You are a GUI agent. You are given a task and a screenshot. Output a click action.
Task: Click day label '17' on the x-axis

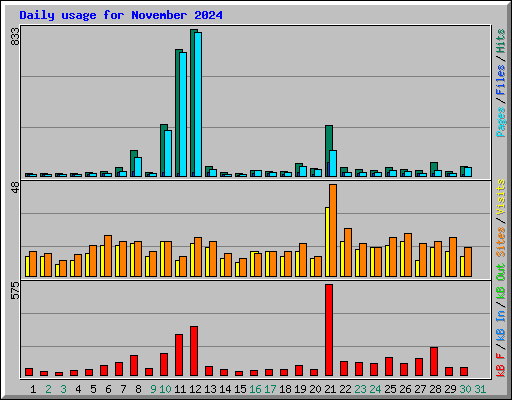(270, 389)
